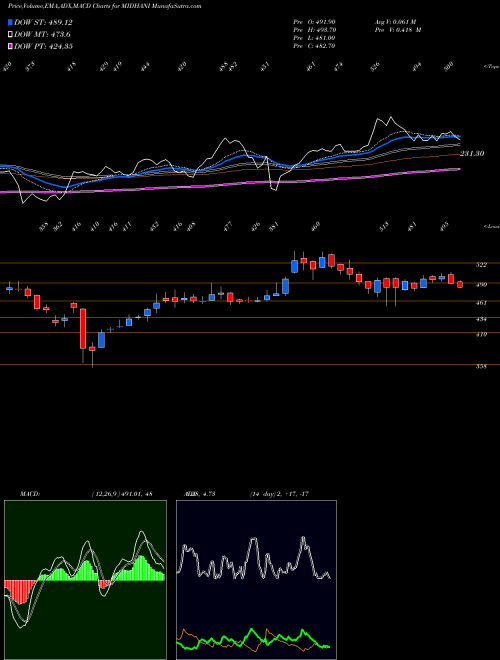Viewport: 500px width, 660px height.
Task: Click the 'Pre H: 493.70' high value
Action: point(314,30)
